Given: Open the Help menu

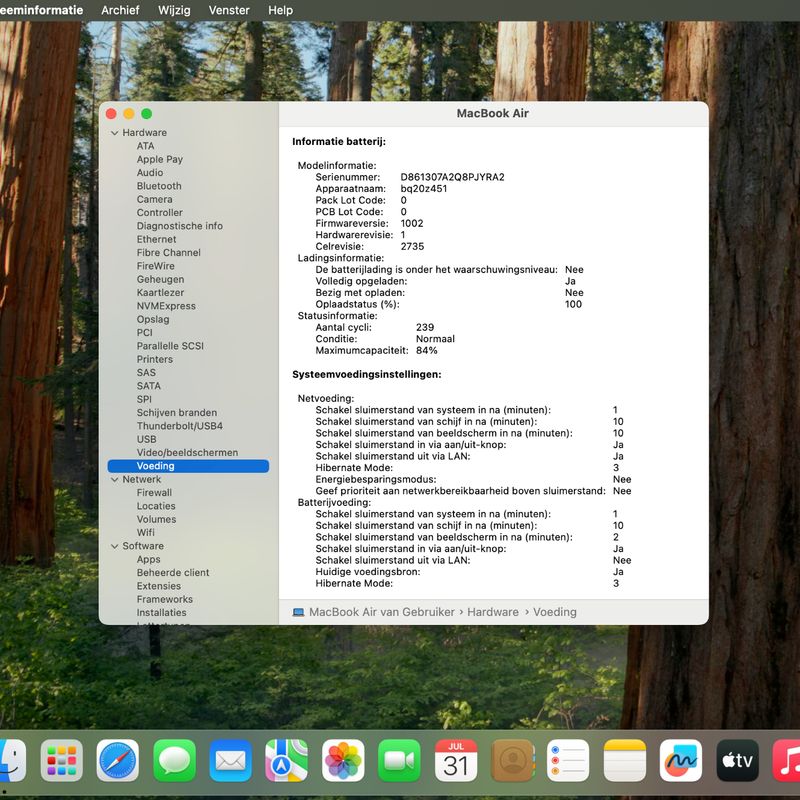Looking at the screenshot, I should click(281, 10).
